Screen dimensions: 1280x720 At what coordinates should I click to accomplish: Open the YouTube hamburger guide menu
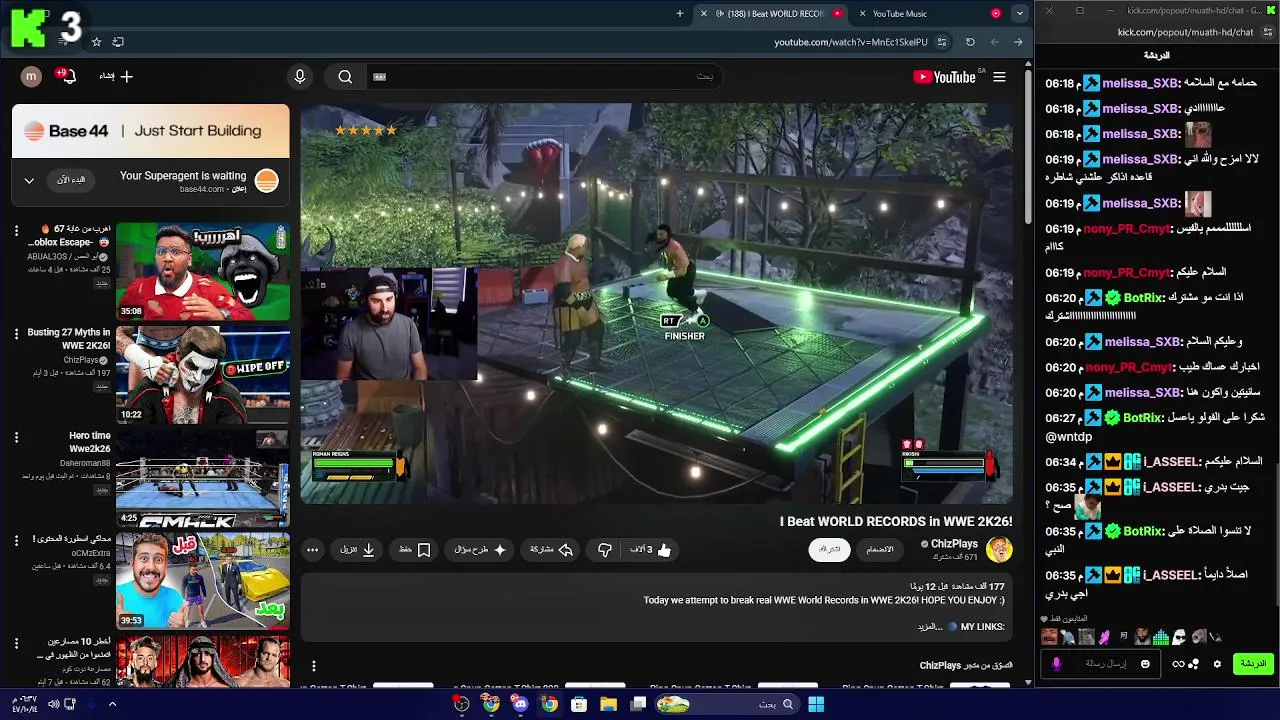999,77
